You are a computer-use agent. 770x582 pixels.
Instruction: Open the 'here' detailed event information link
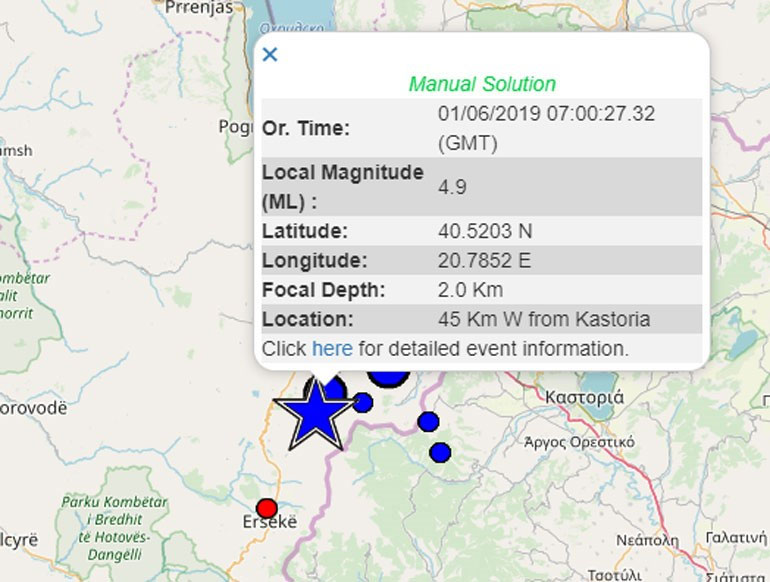(332, 349)
